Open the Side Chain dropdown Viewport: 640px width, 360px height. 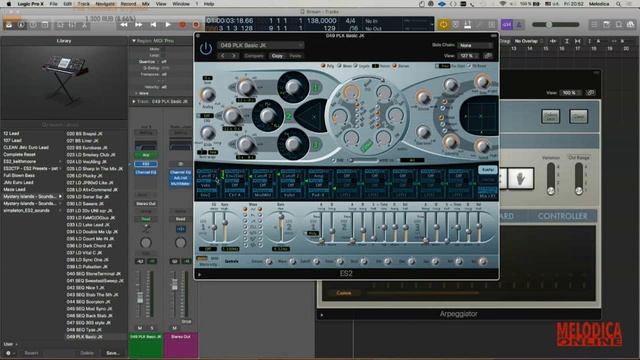point(475,45)
